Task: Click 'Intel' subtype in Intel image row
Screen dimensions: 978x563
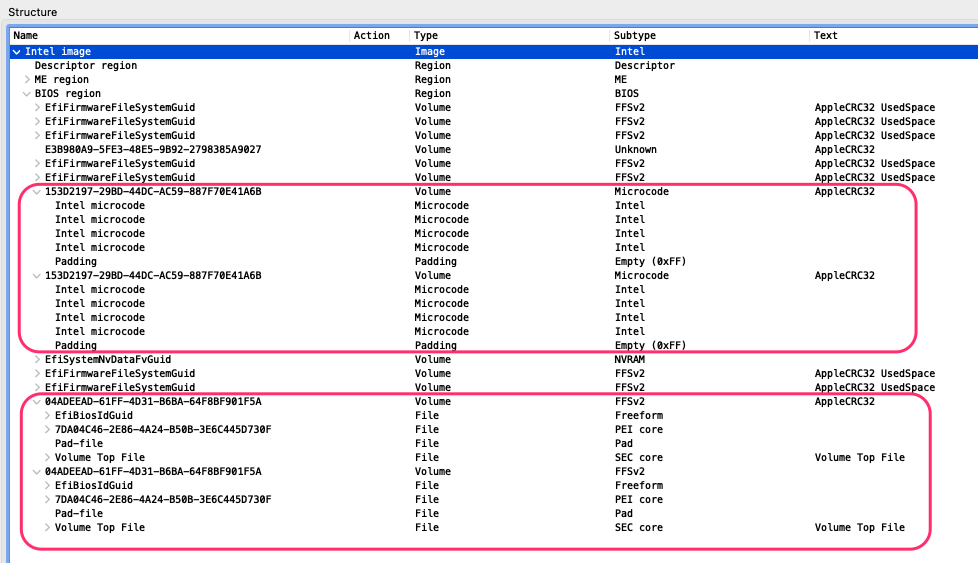Action: (x=630, y=52)
